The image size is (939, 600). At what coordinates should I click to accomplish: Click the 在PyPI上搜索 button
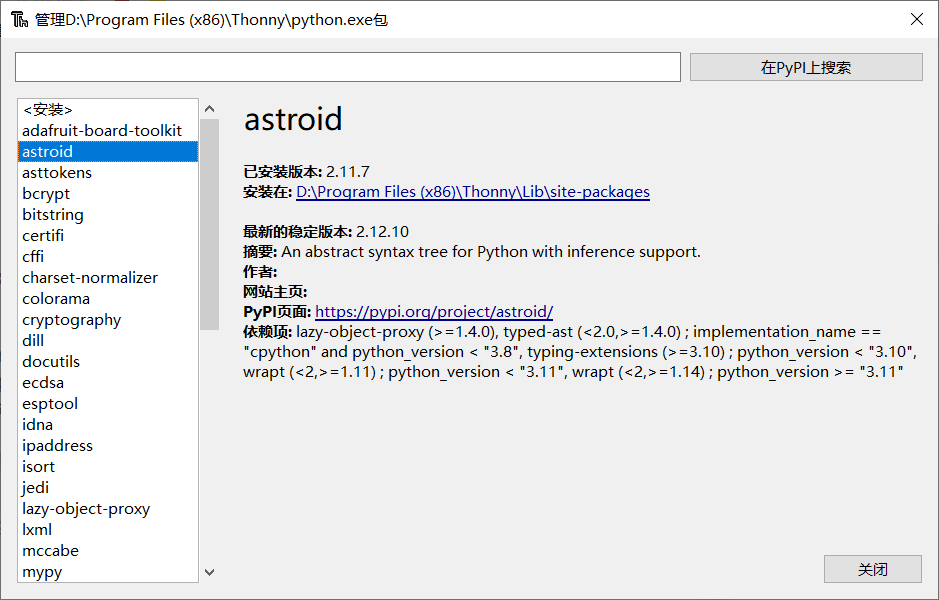pos(806,66)
